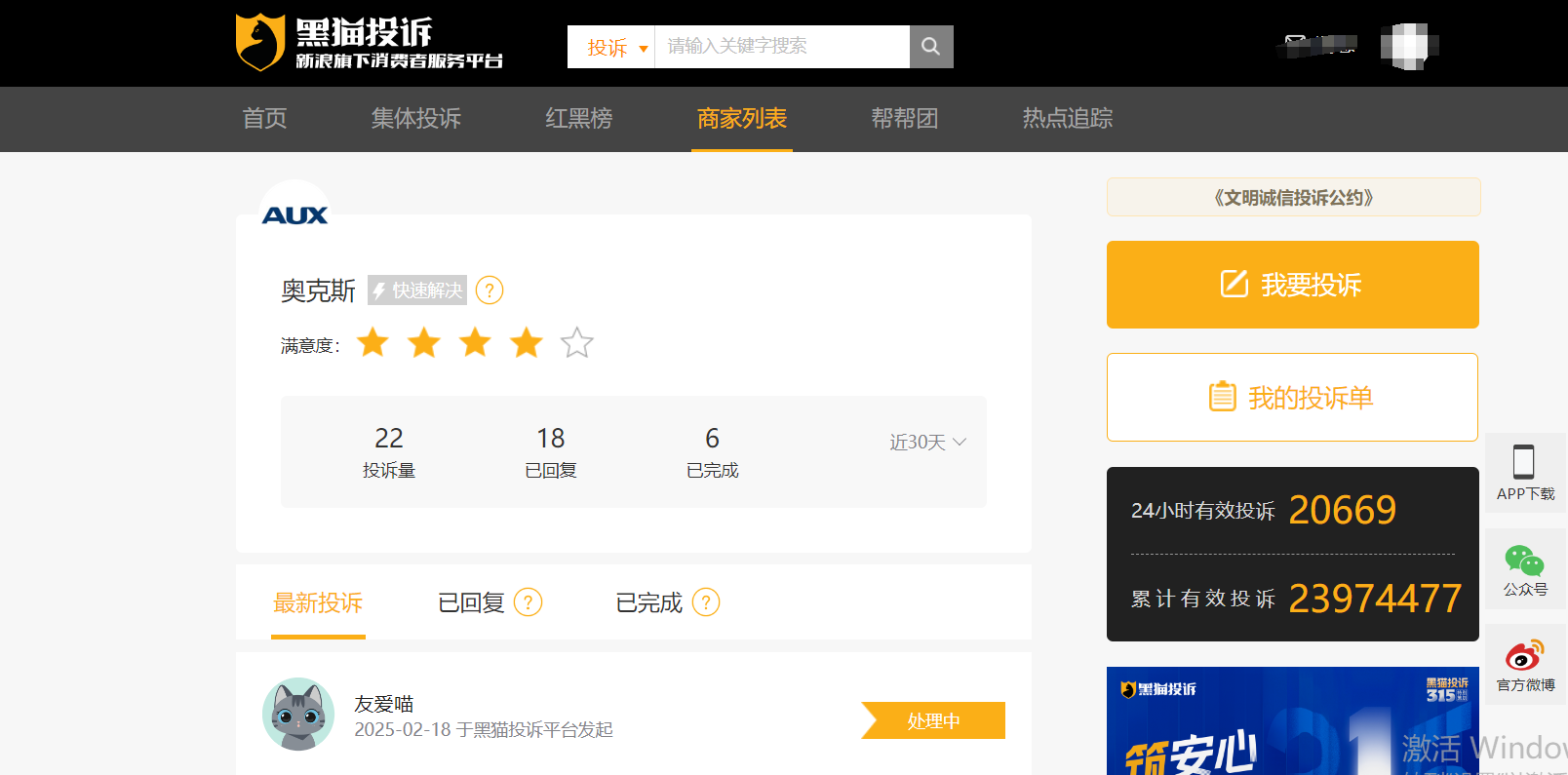Screen dimensions: 1568x775
Task: Click the first satisfaction star
Action: point(373,343)
